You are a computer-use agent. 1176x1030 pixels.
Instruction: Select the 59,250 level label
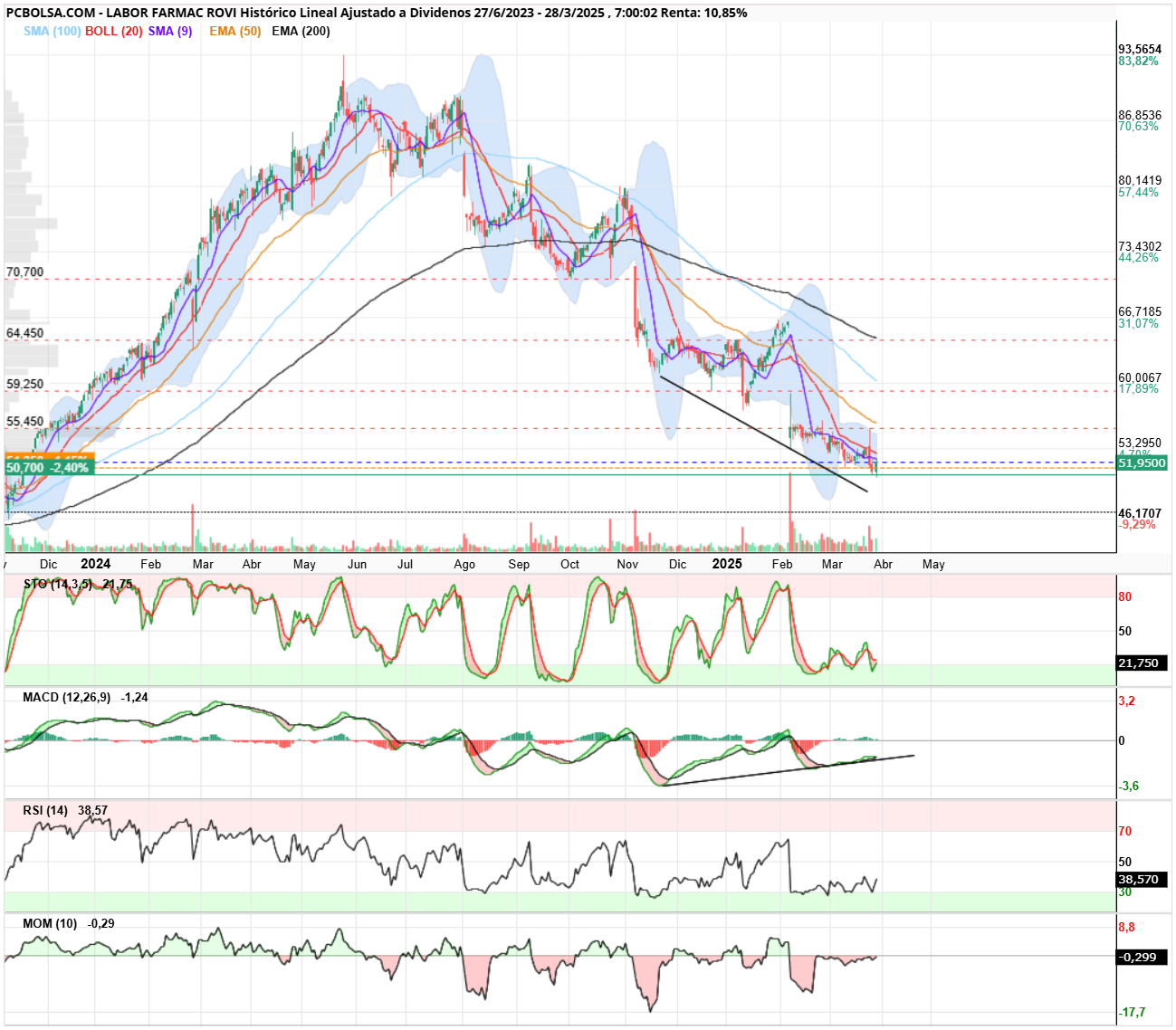[25, 384]
